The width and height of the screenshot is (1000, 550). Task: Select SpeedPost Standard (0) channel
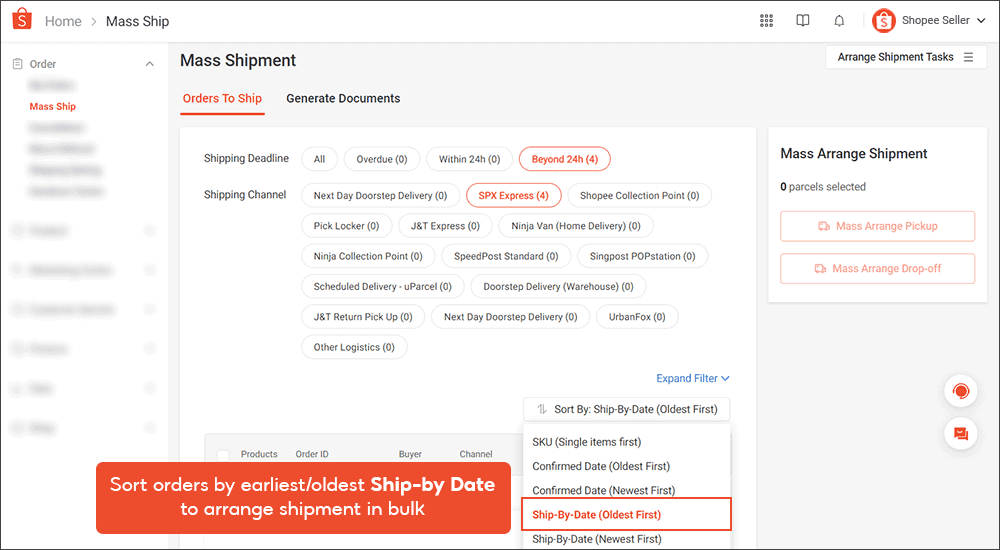click(506, 256)
